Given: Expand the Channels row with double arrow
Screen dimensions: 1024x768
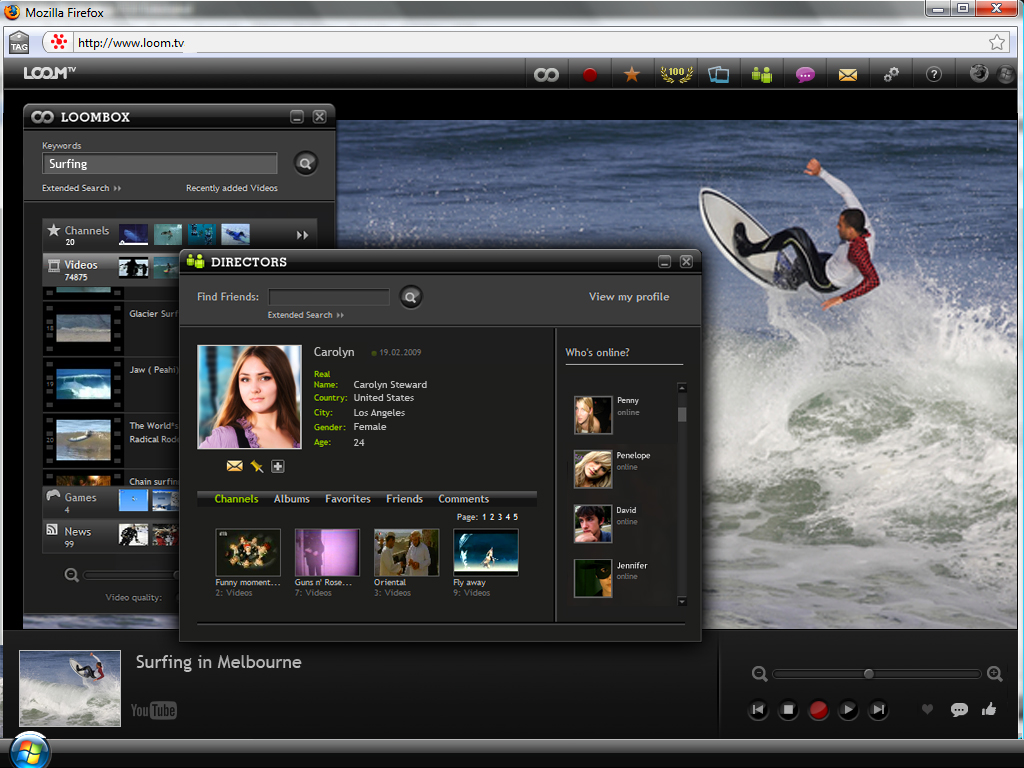Looking at the screenshot, I should click(302, 235).
